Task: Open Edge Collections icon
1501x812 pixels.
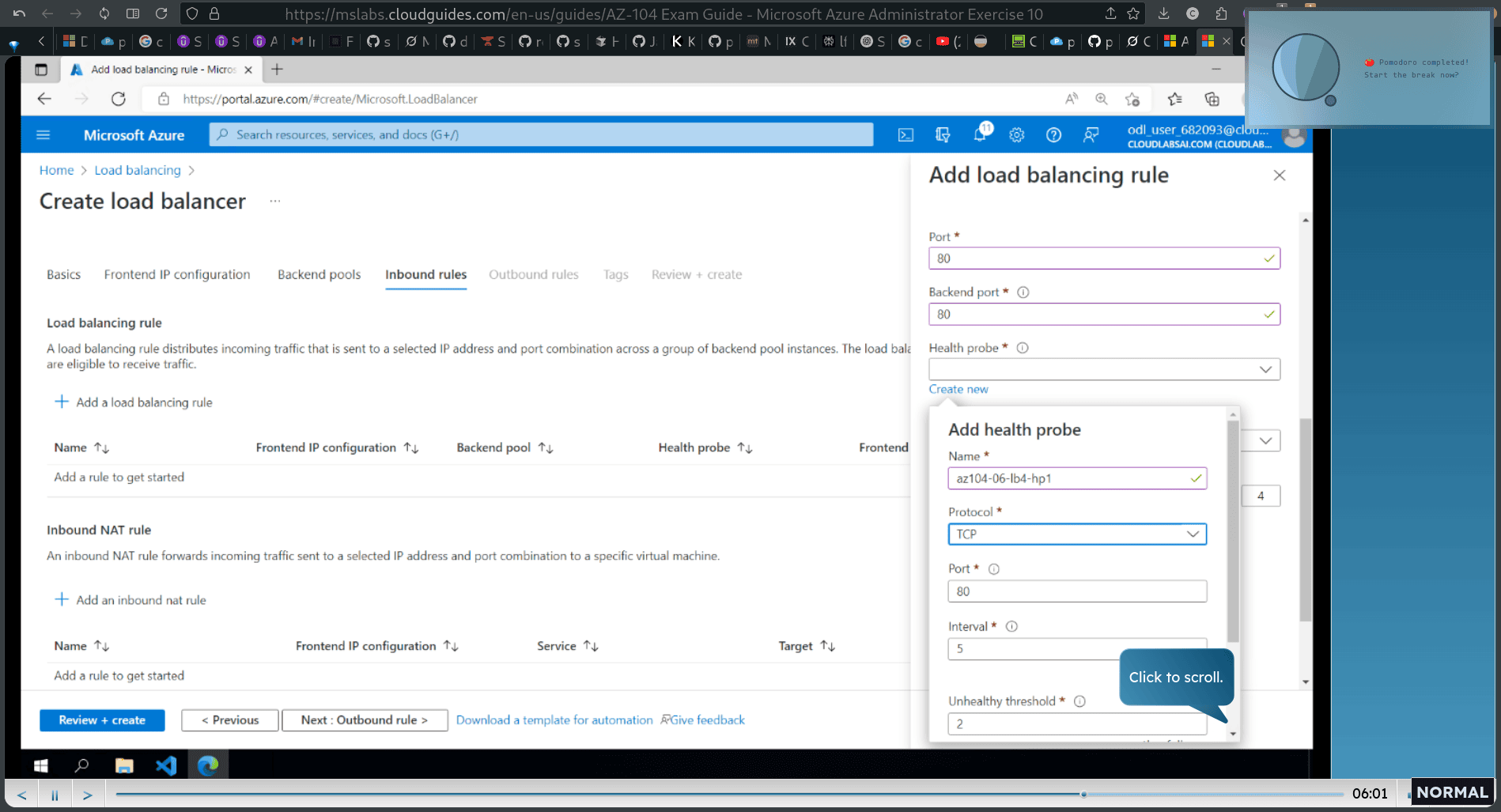Action: pyautogui.click(x=1212, y=99)
